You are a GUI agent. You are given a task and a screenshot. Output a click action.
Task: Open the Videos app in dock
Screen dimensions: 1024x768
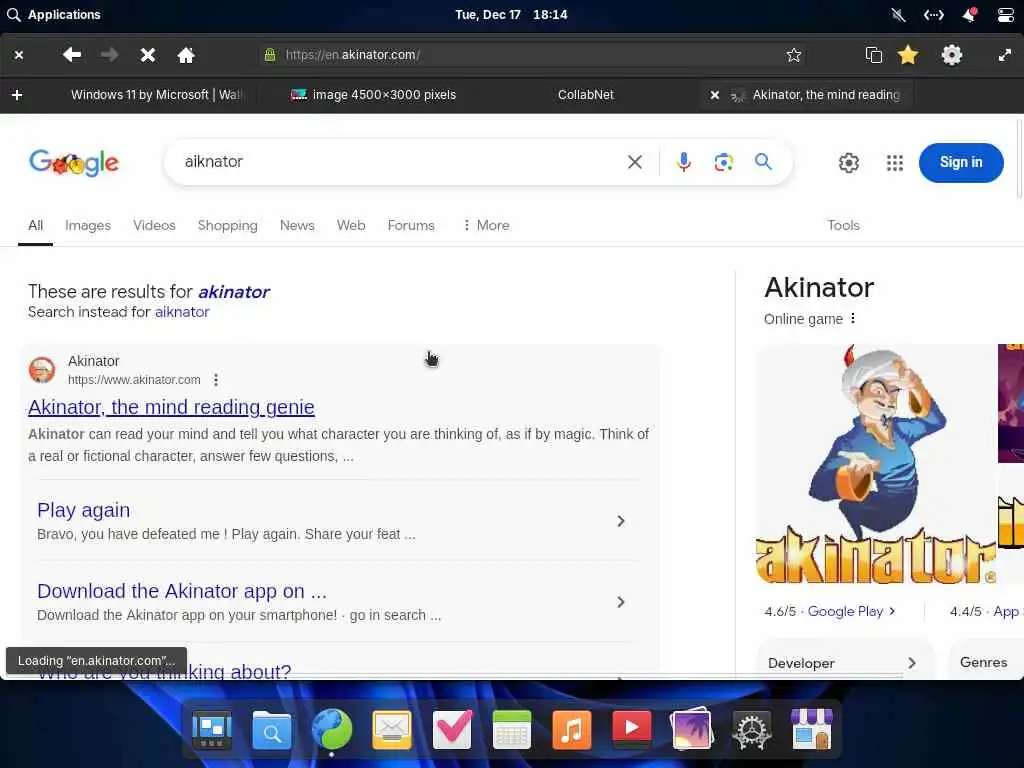tap(632, 729)
